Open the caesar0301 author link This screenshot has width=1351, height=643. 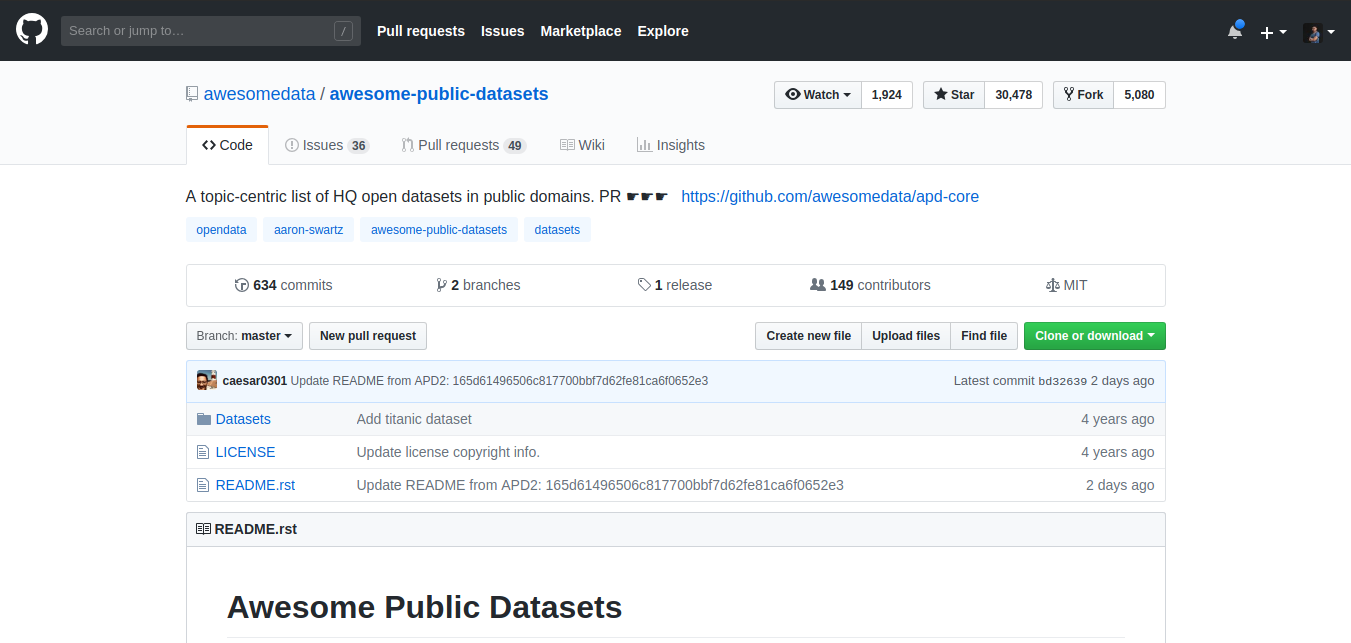click(255, 381)
